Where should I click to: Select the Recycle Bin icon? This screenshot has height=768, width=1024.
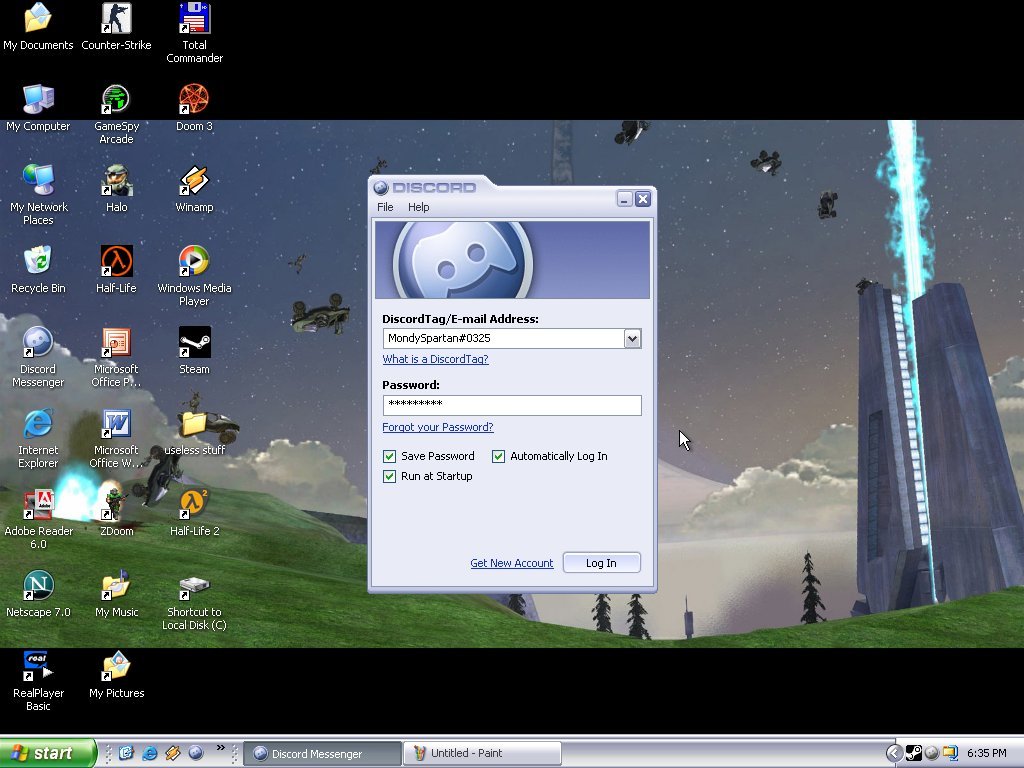(38, 270)
